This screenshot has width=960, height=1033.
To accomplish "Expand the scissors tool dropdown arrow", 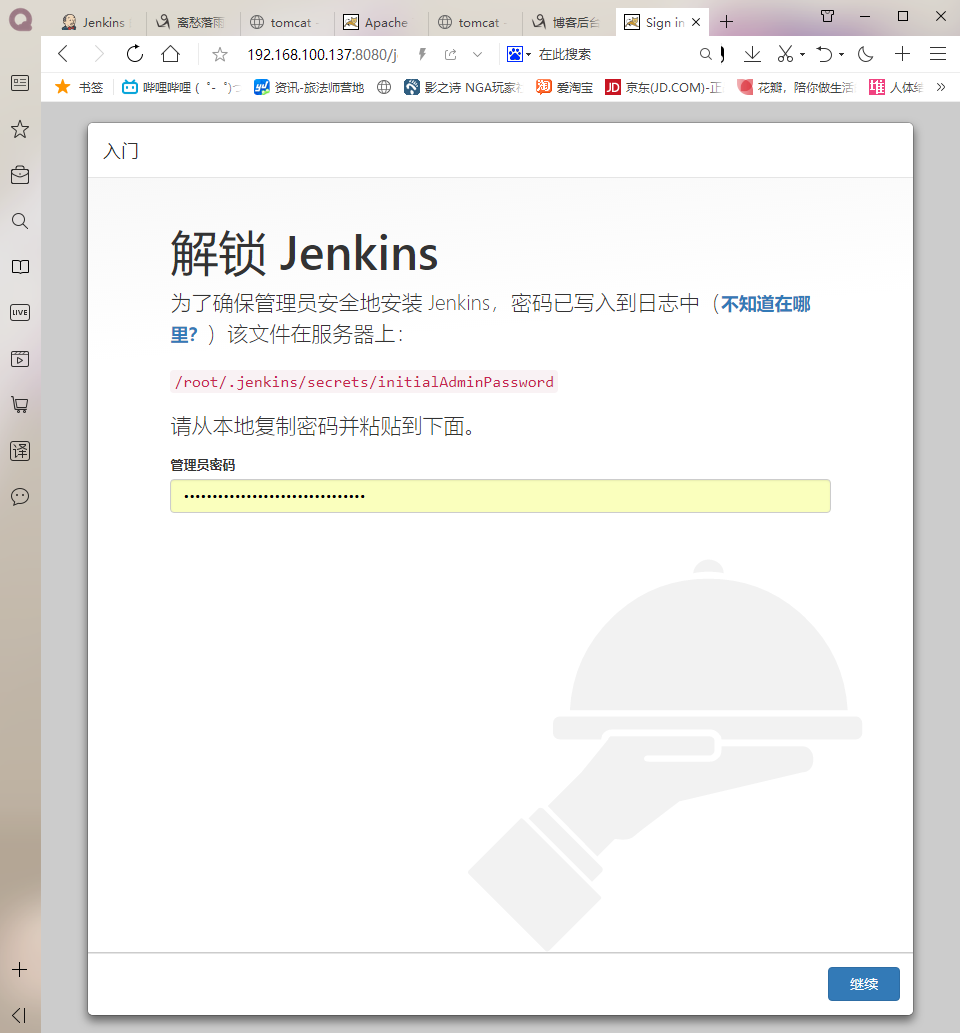I will (803, 55).
